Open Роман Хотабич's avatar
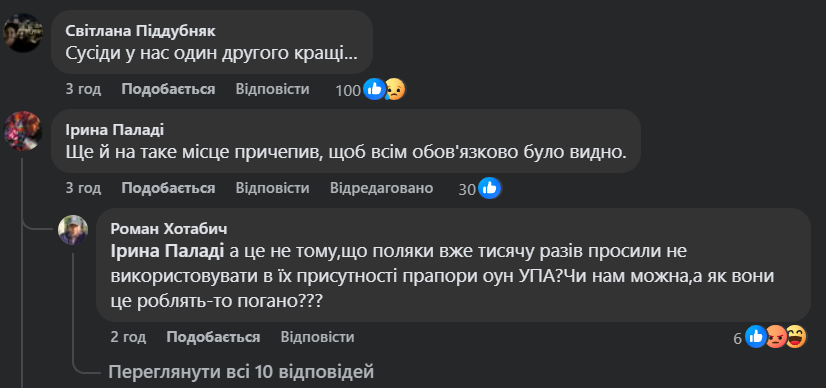Viewport: 826px width, 388px height. [73, 230]
